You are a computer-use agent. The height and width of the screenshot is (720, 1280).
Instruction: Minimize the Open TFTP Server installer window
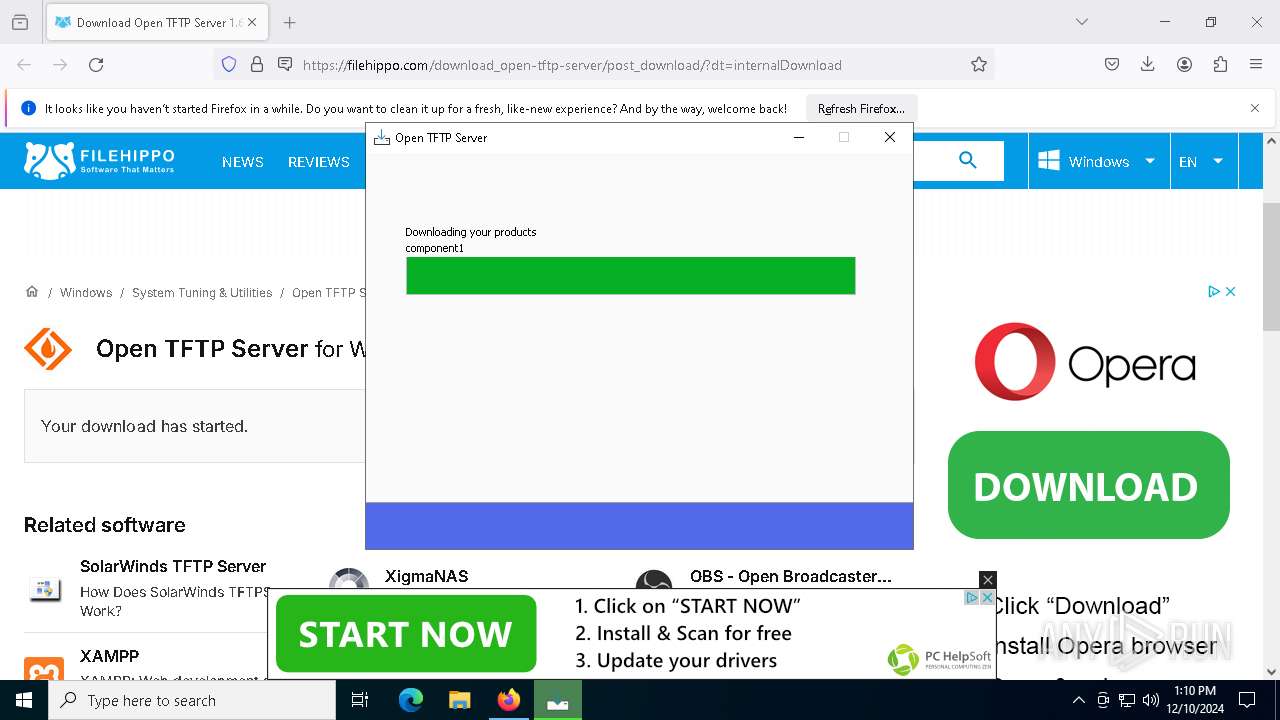[799, 137]
